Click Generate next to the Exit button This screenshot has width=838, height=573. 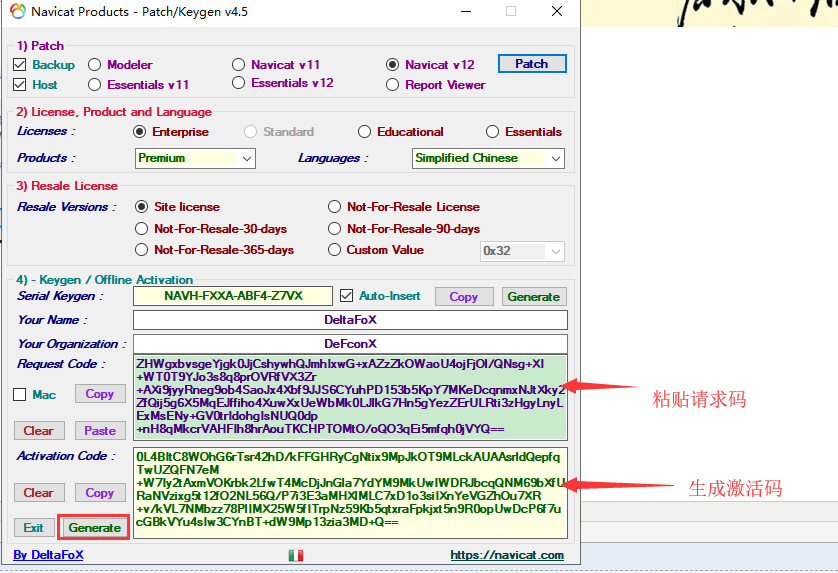pos(94,528)
